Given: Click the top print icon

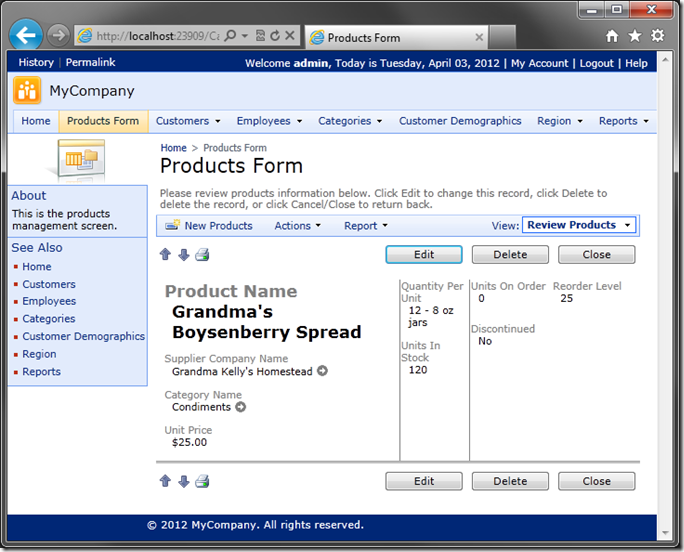Looking at the screenshot, I should [202, 255].
